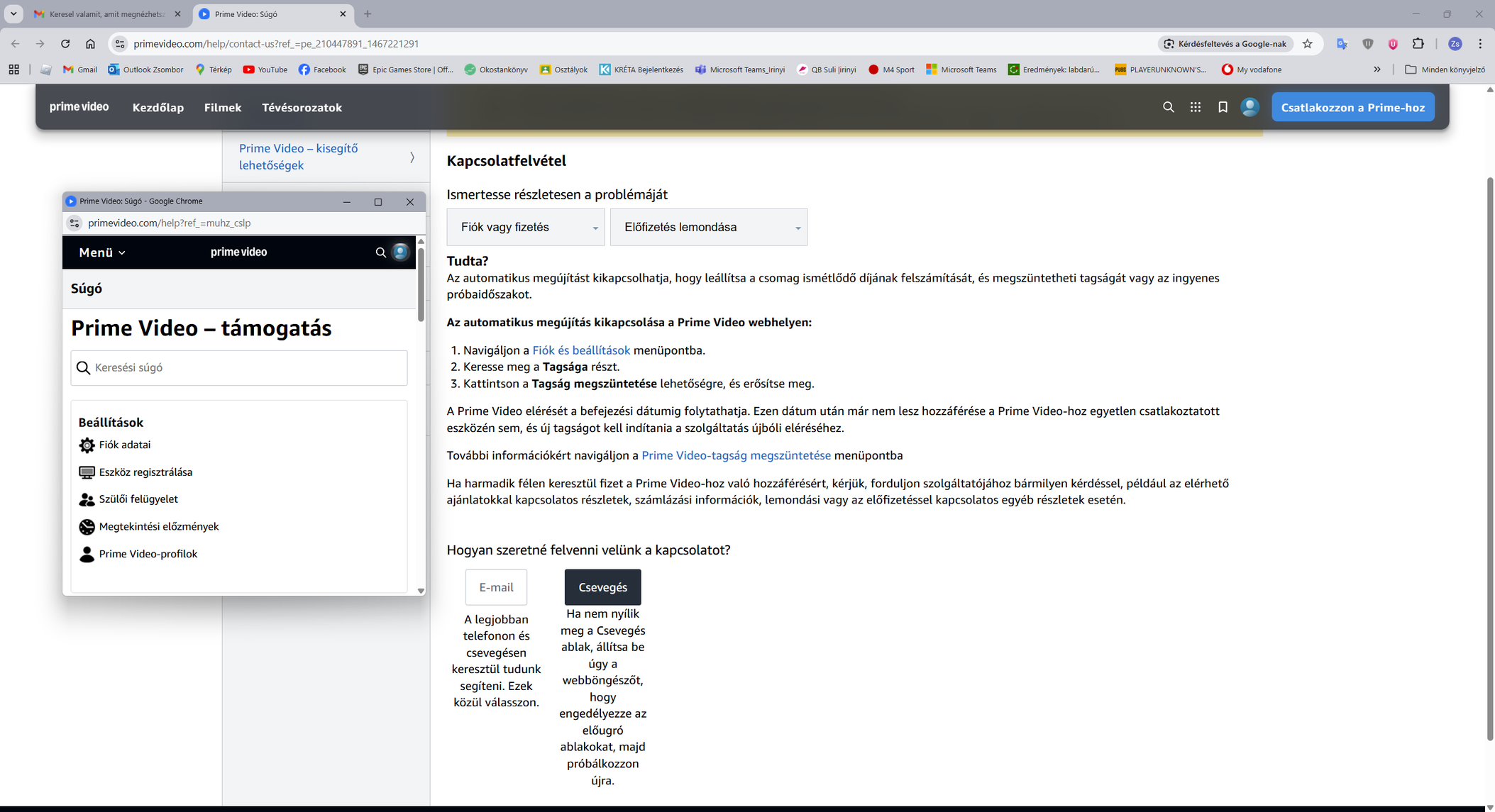
Task: Open the profile avatar in main header
Action: coord(1249,107)
